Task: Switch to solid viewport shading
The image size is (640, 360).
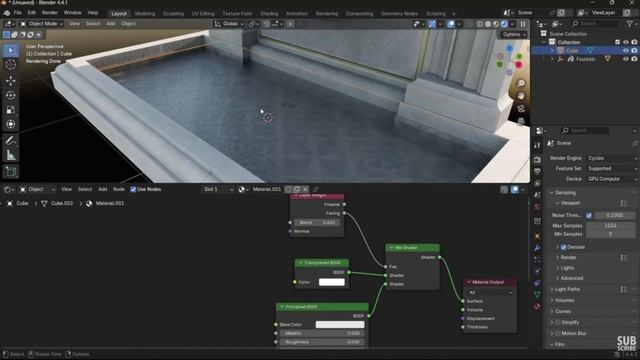Action: pyautogui.click(x=488, y=24)
